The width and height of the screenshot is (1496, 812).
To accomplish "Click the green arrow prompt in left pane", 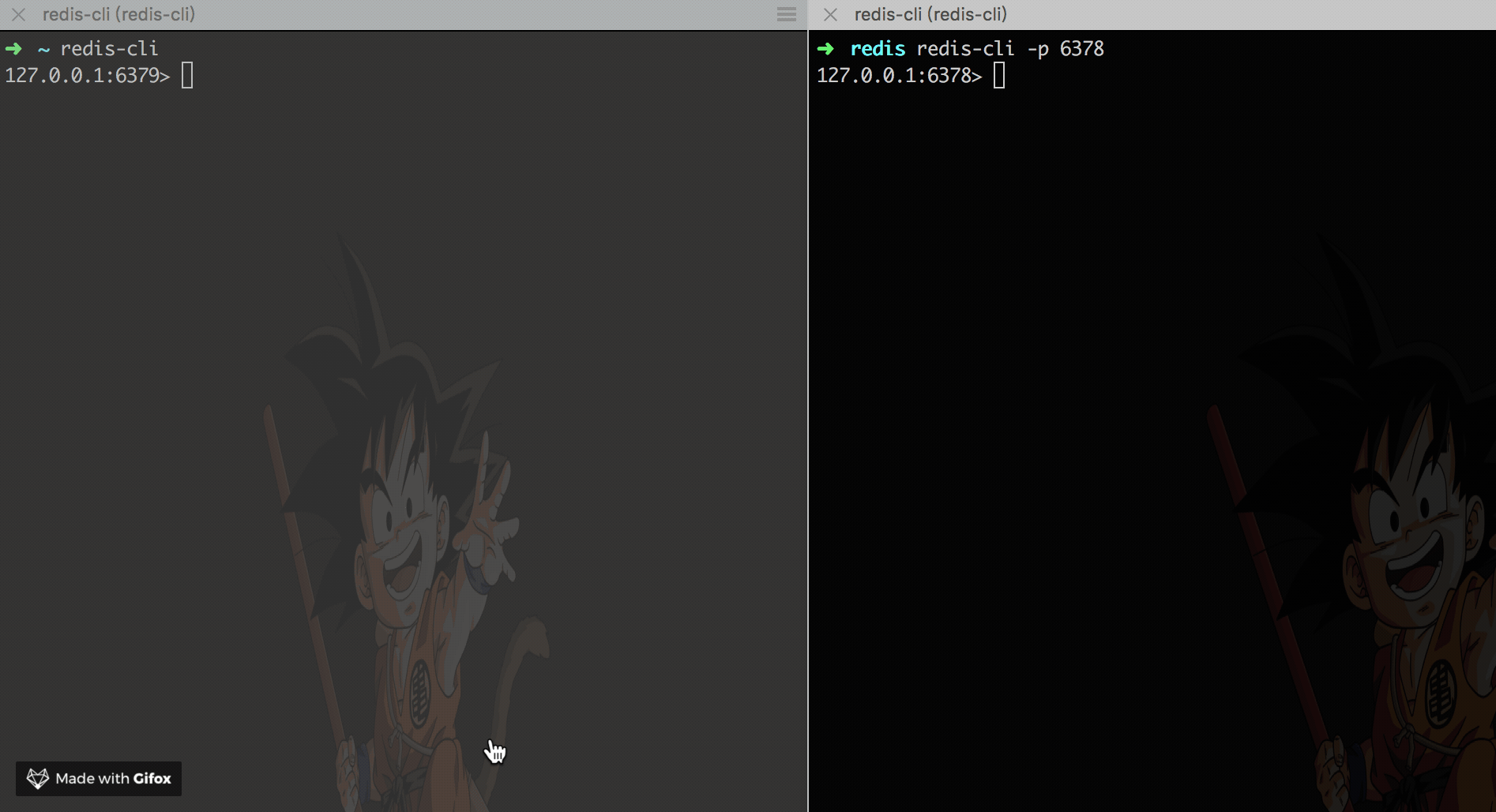I will (13, 49).
